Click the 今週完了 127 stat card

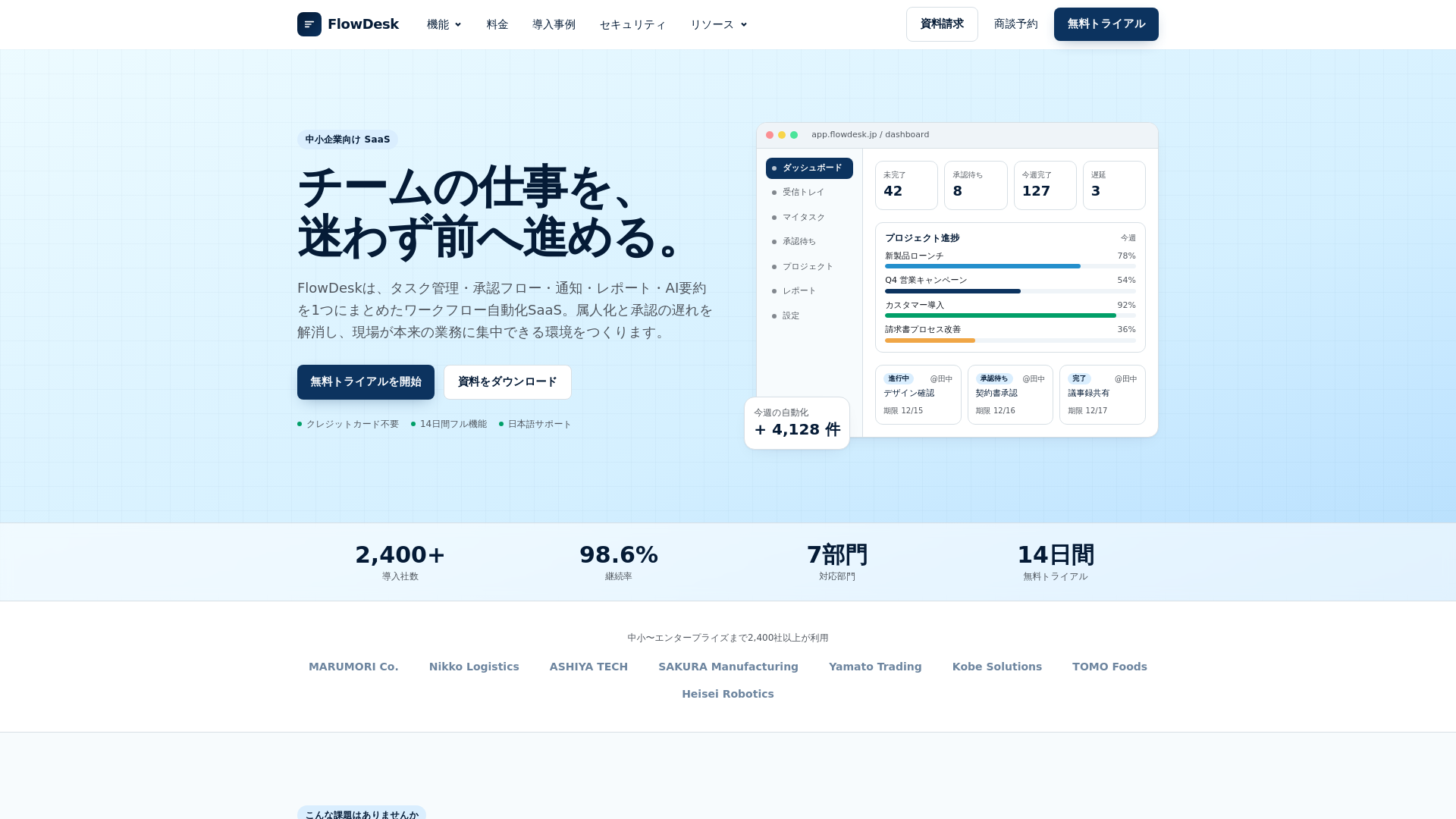point(1045,185)
